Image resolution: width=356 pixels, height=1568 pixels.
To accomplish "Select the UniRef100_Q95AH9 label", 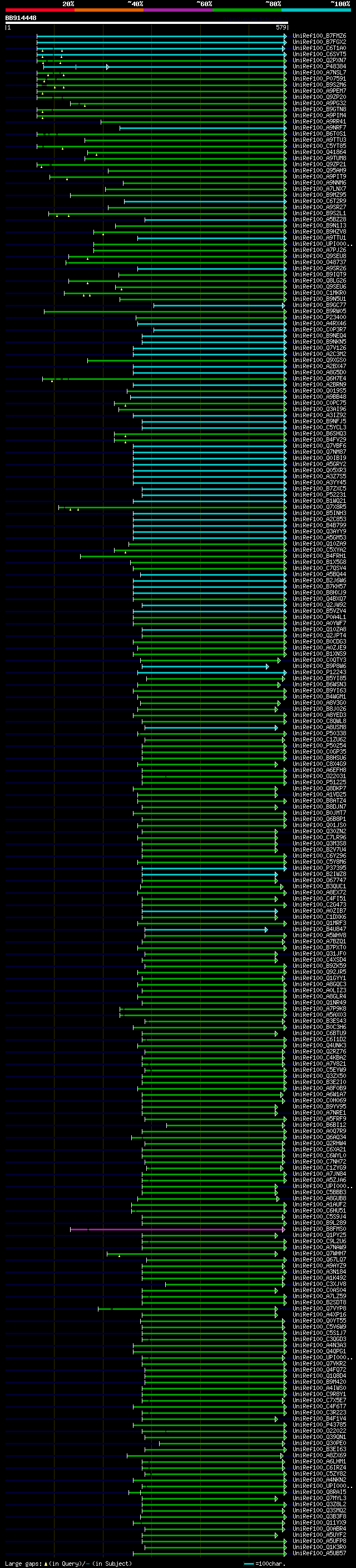I will click(319, 170).
